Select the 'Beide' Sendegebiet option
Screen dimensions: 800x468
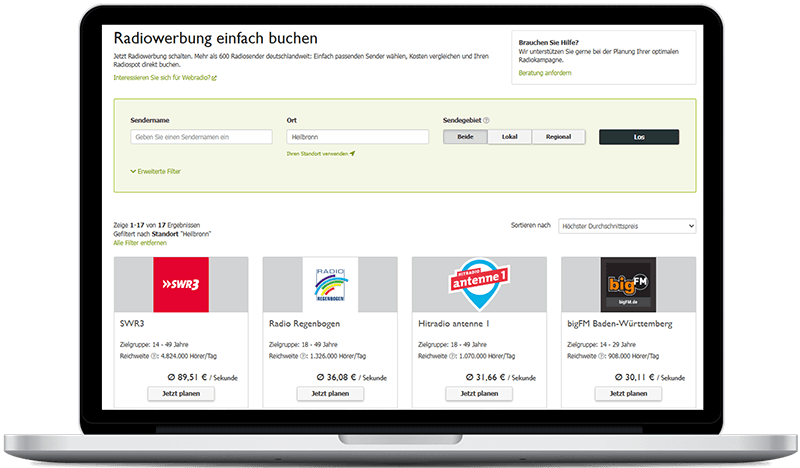465,137
